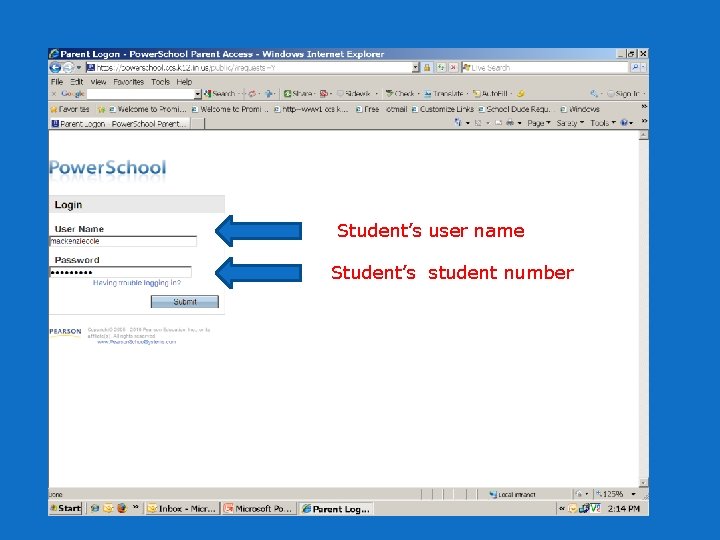Open the Recent Pages dropdown next to Forward
Image resolution: width=720 pixels, height=540 pixels.
pos(79,68)
